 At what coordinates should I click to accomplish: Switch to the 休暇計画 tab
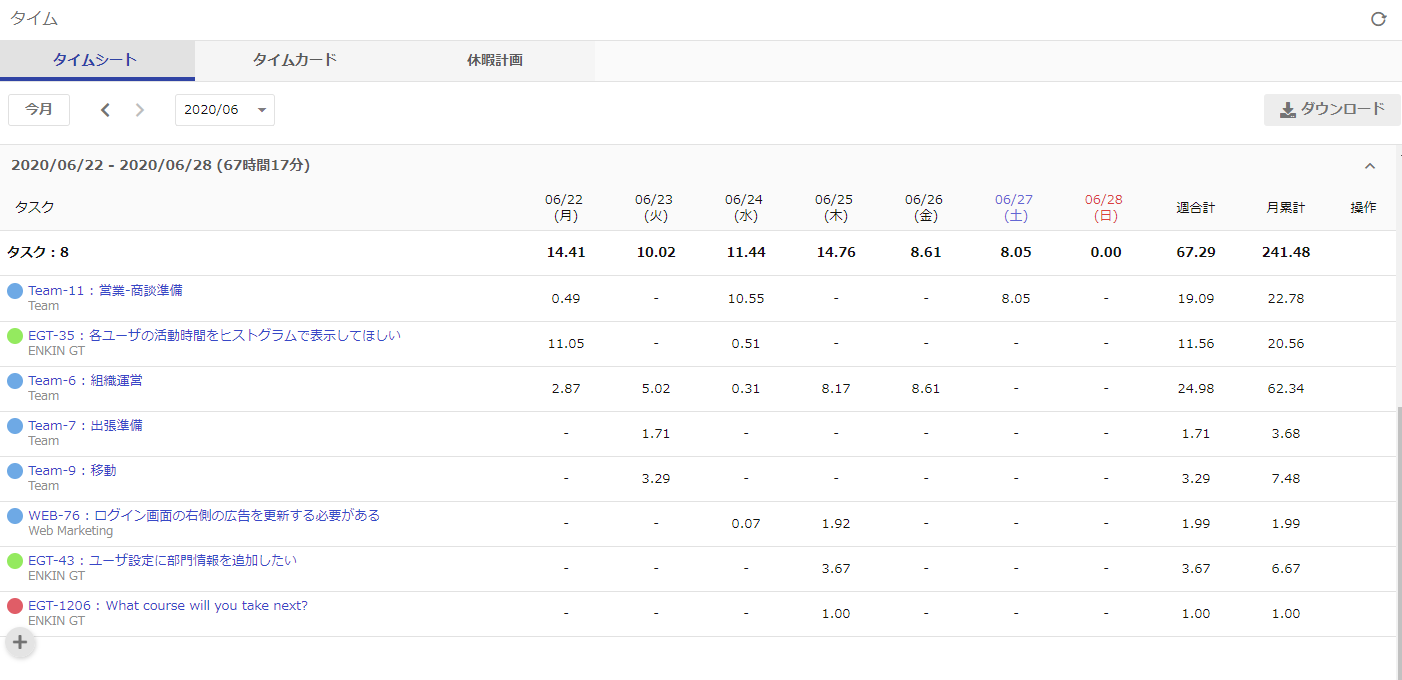tap(495, 61)
